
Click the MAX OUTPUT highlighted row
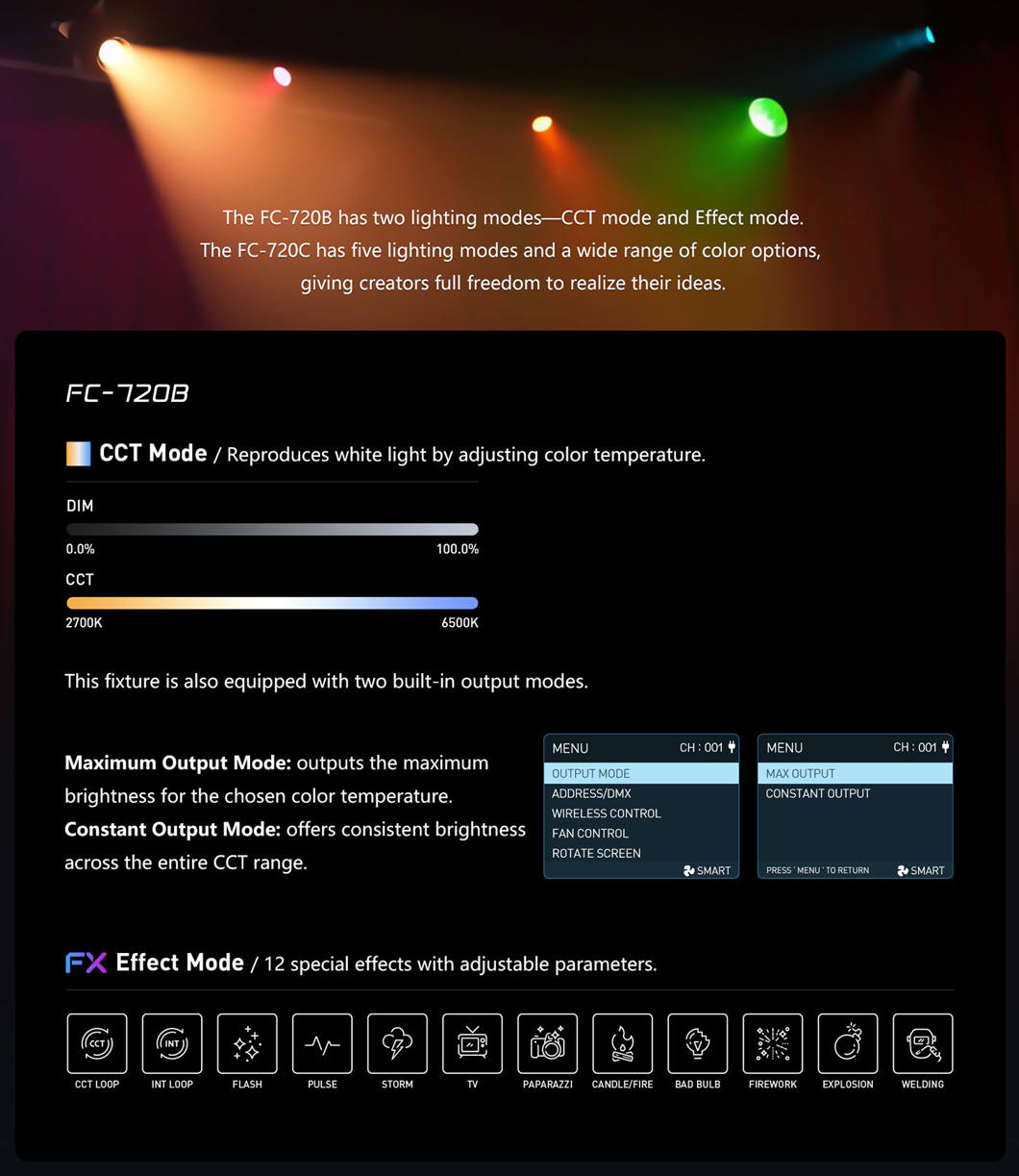click(855, 773)
